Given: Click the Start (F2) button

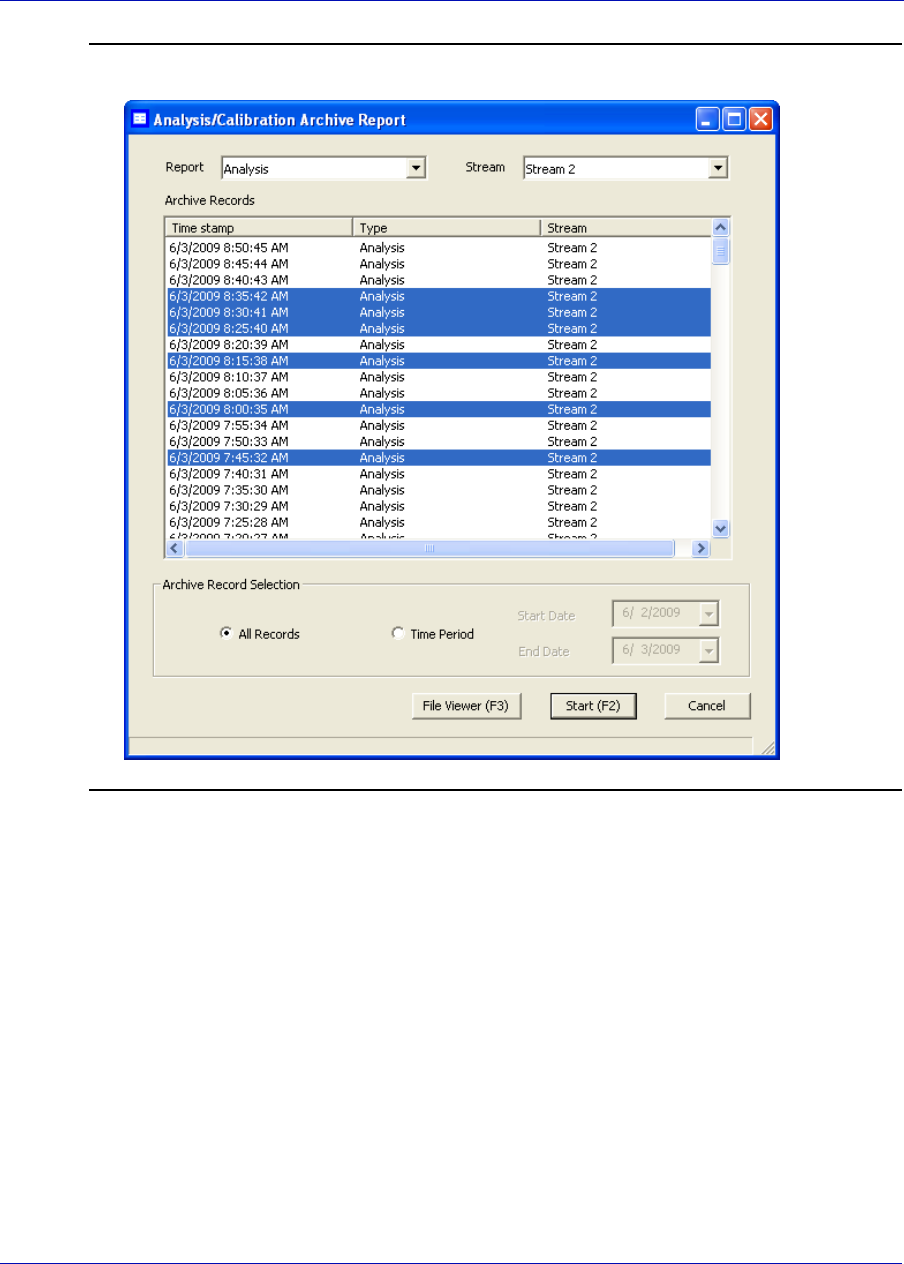Looking at the screenshot, I should (x=593, y=706).
